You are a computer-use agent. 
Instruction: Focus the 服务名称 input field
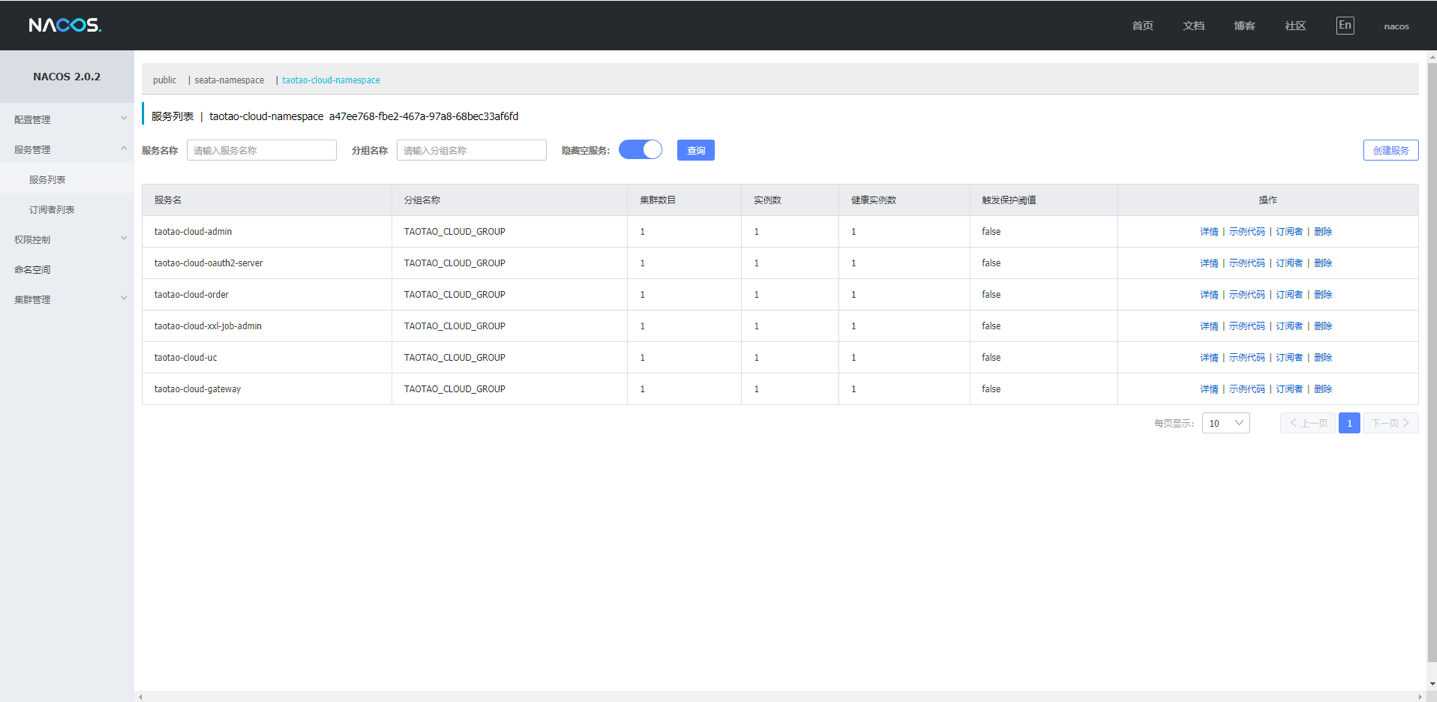tap(262, 150)
